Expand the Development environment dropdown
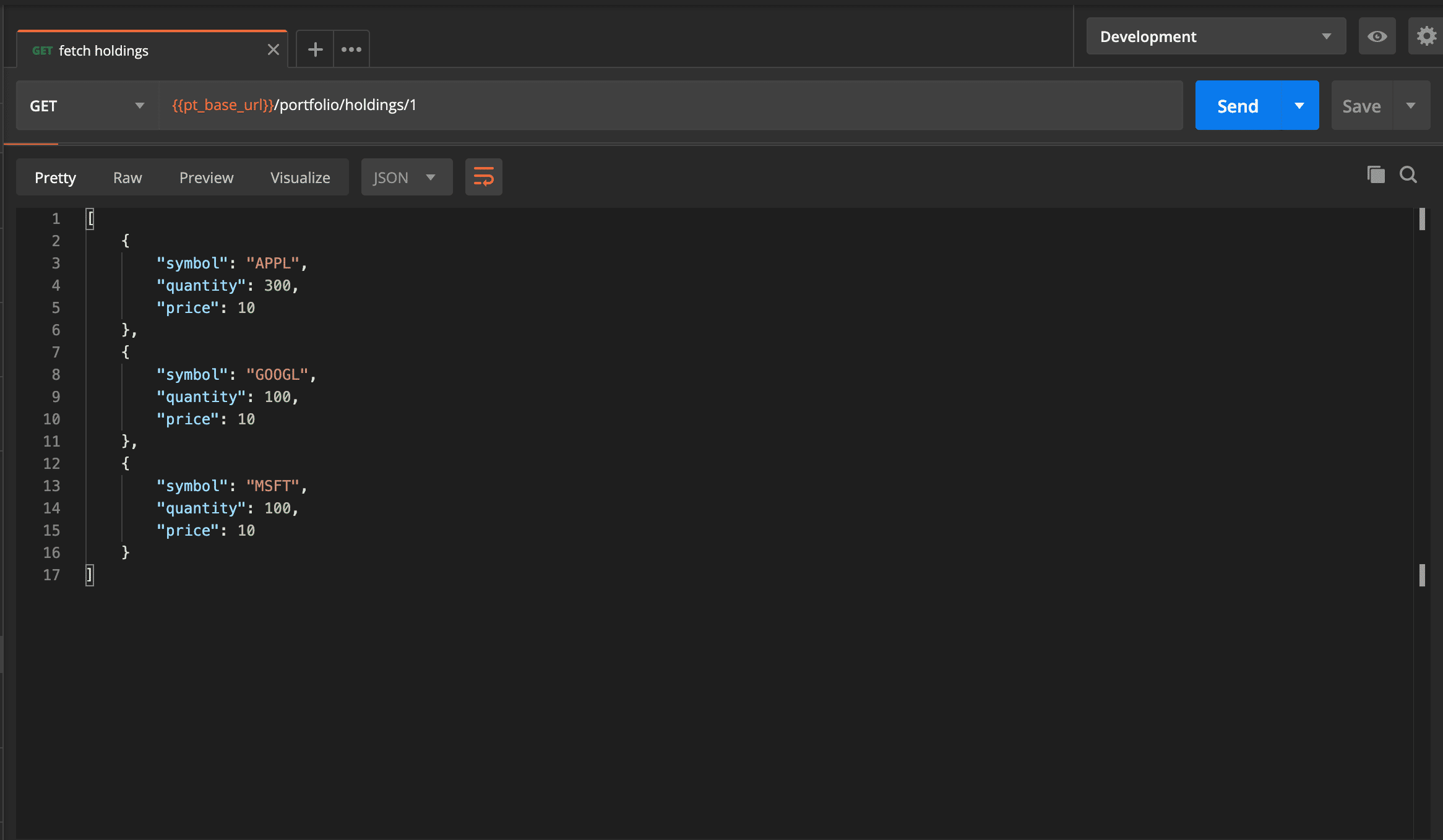1443x840 pixels. click(1216, 36)
